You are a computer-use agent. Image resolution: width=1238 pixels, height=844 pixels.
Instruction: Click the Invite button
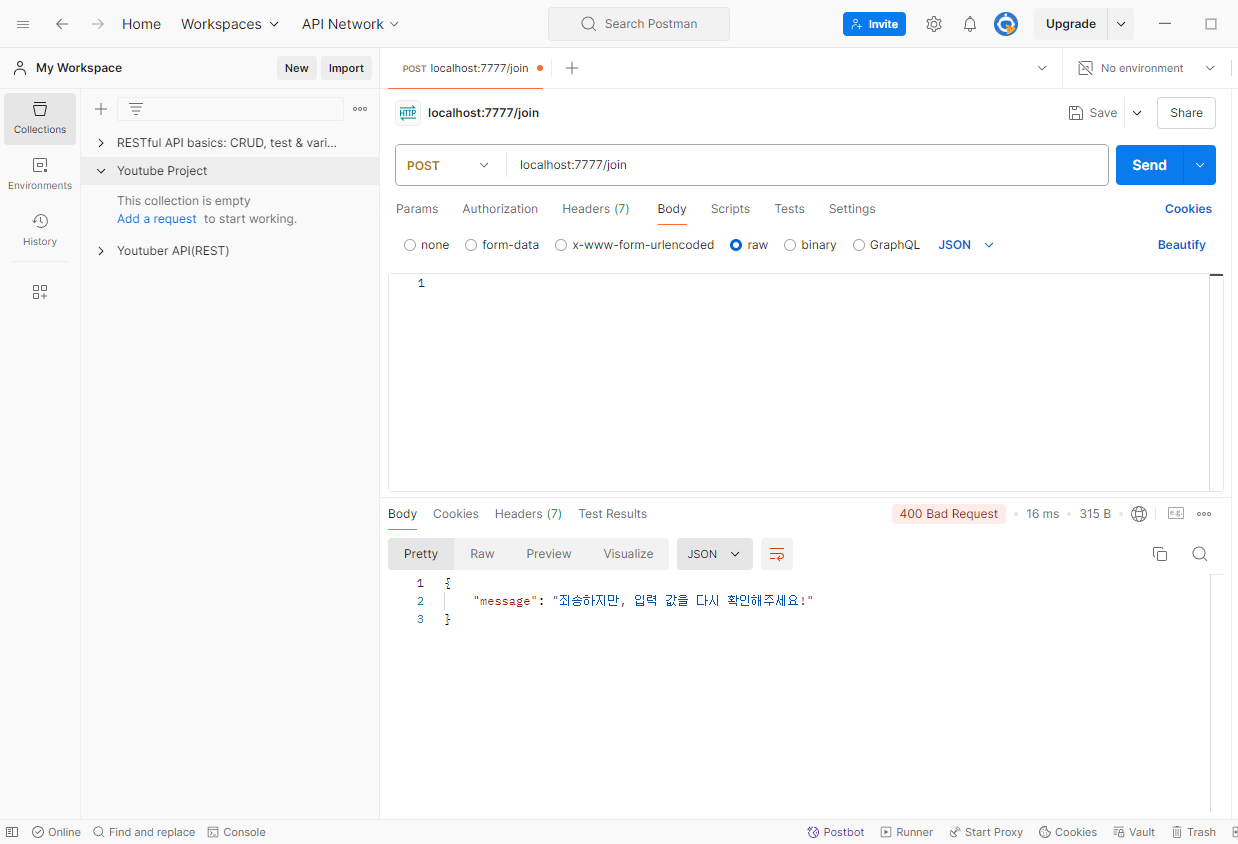click(x=874, y=24)
